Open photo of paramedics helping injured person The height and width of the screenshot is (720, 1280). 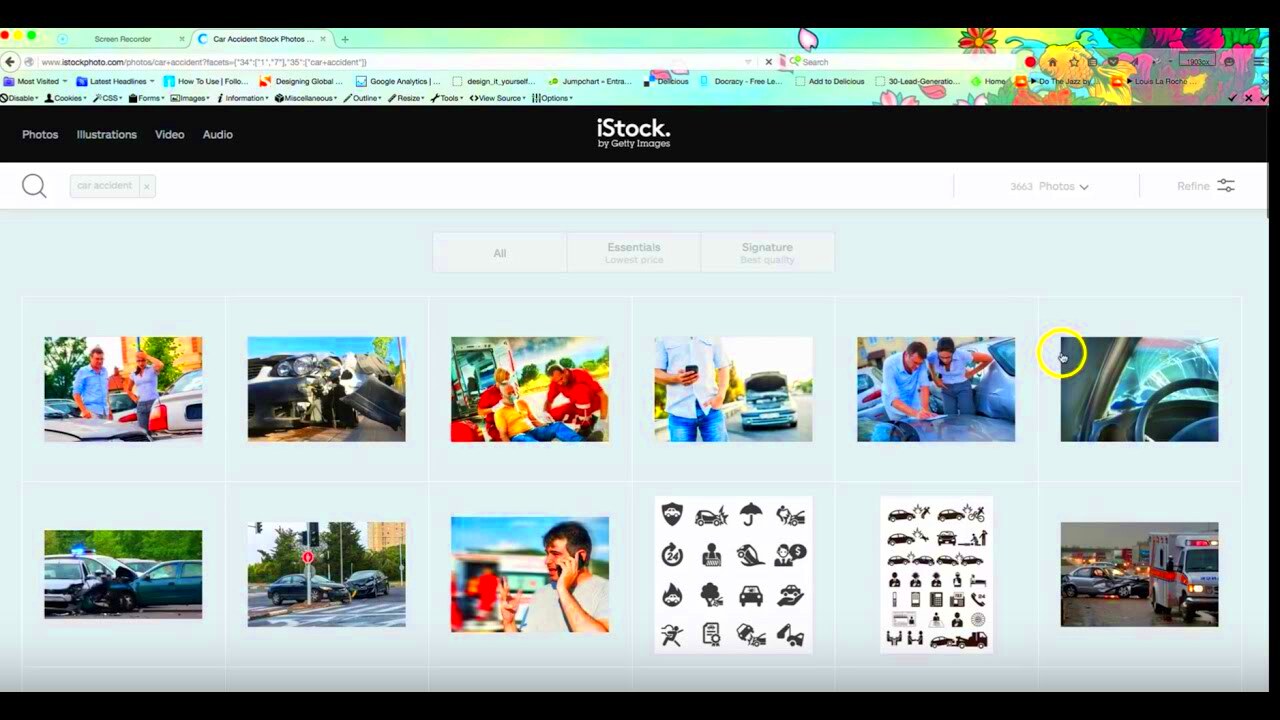pos(530,389)
